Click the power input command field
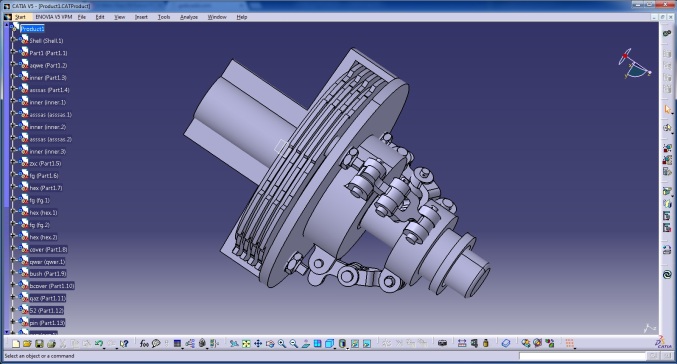The width and height of the screenshot is (677, 364). tap(582, 356)
